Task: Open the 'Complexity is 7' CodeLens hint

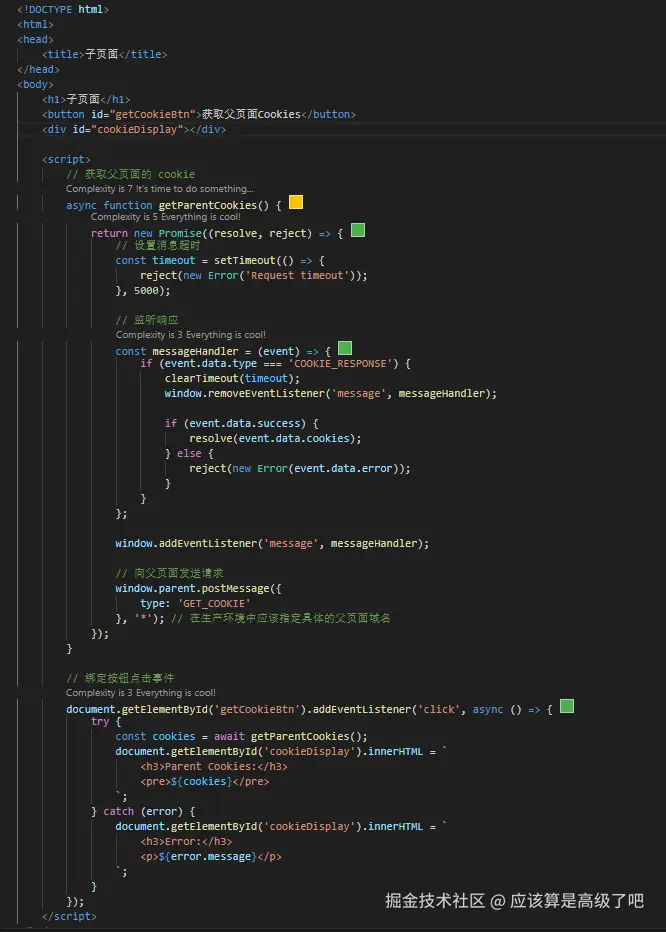Action: pyautogui.click(x=159, y=189)
